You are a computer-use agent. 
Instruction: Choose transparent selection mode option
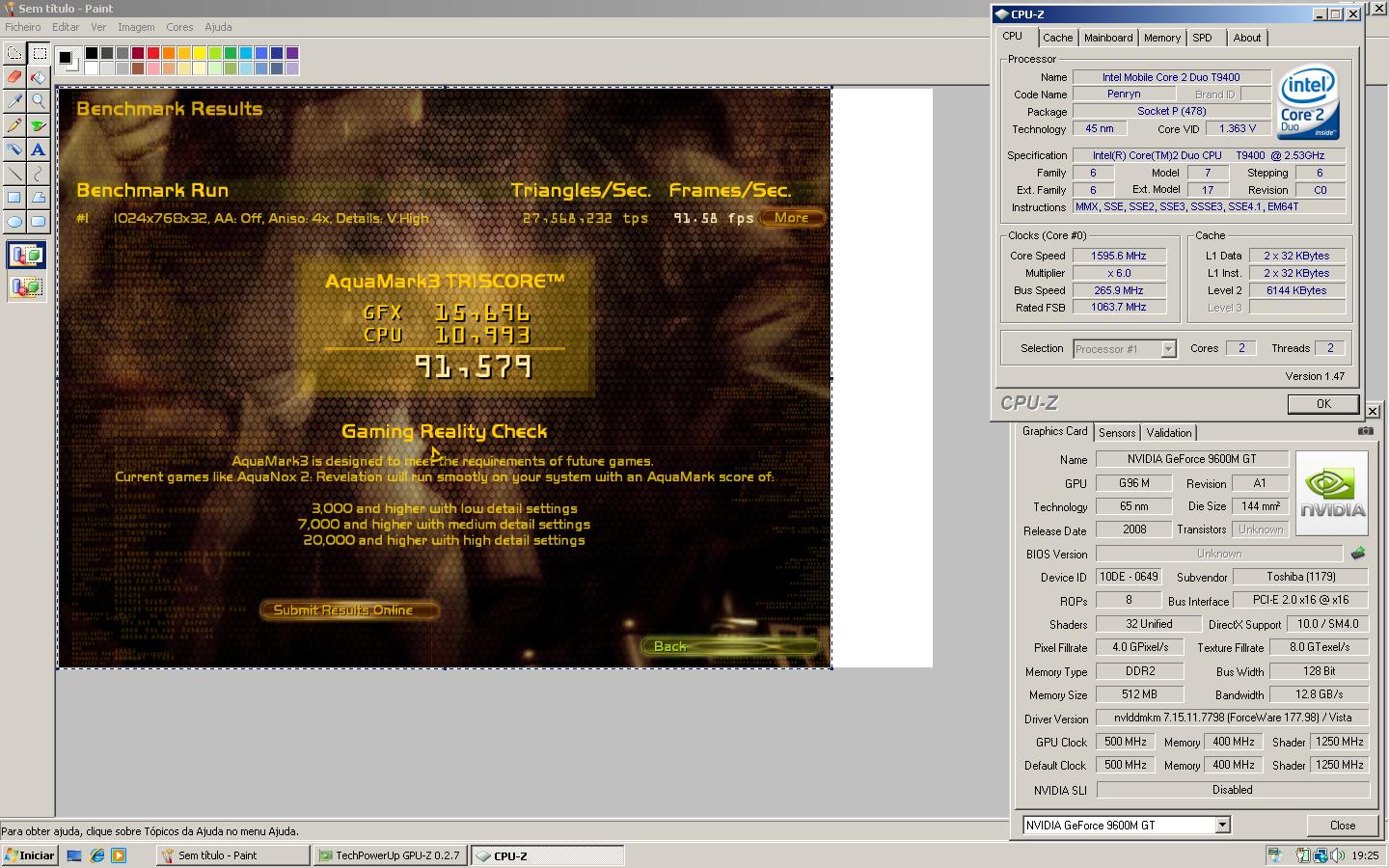[26, 286]
